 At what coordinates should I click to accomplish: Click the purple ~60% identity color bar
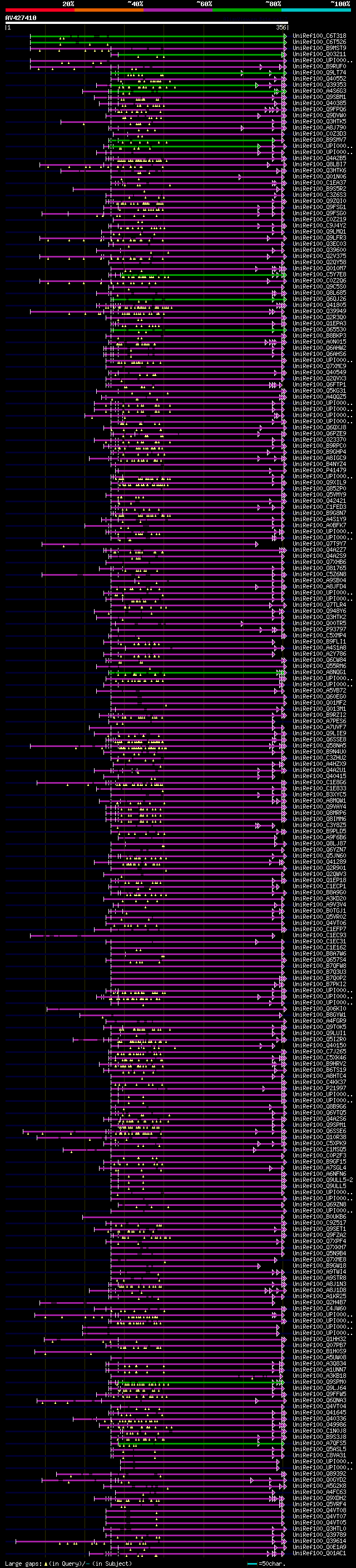(x=179, y=10)
